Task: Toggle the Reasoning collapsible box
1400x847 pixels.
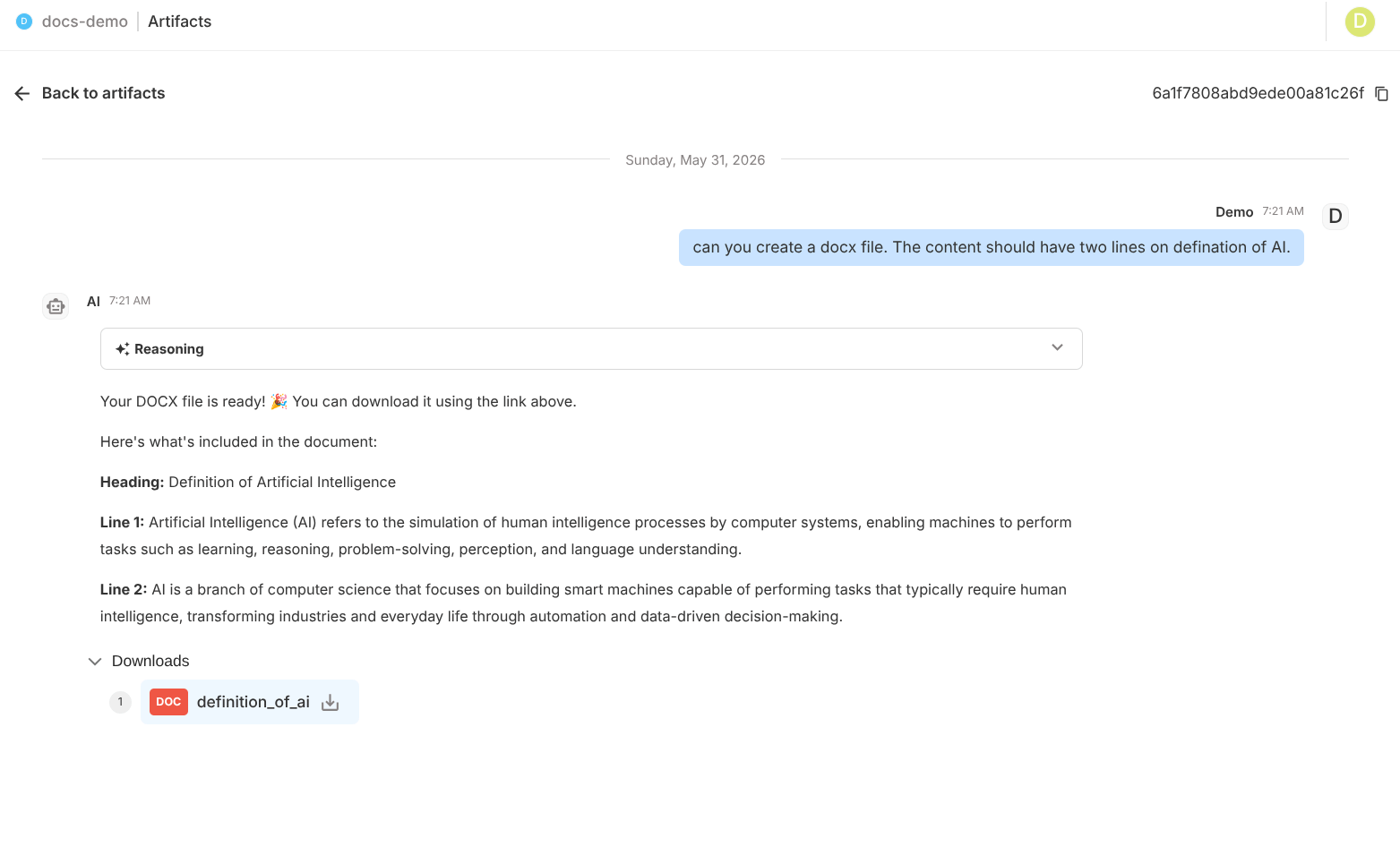Action: pyautogui.click(x=591, y=349)
